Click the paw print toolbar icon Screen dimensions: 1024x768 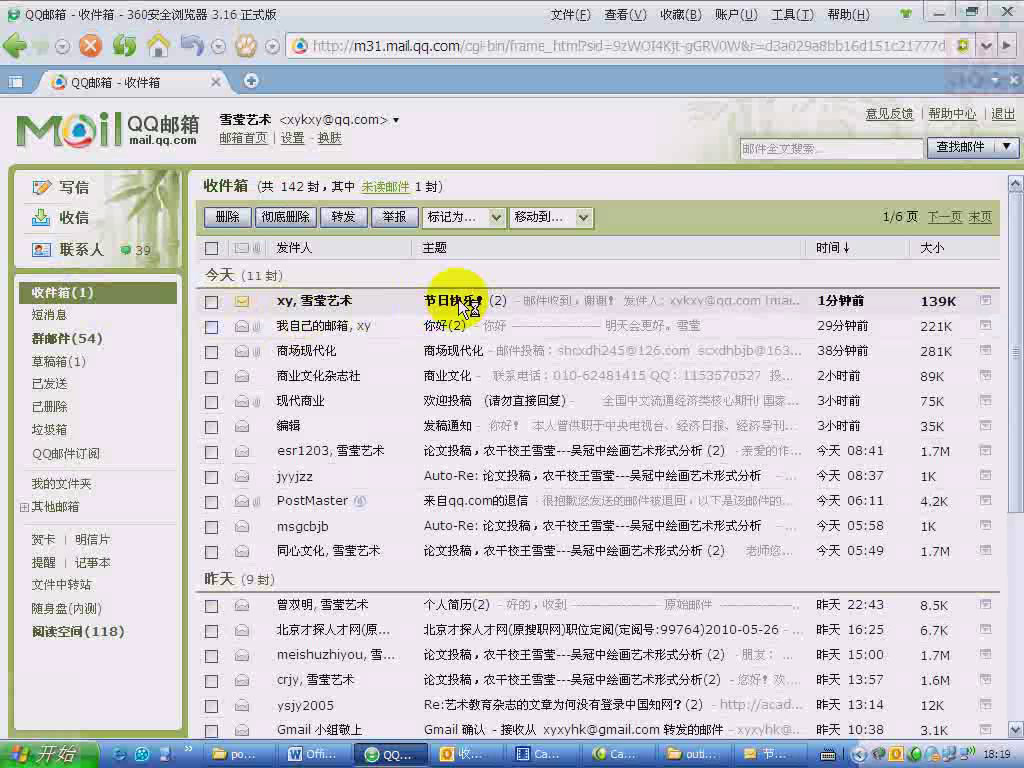(x=246, y=46)
